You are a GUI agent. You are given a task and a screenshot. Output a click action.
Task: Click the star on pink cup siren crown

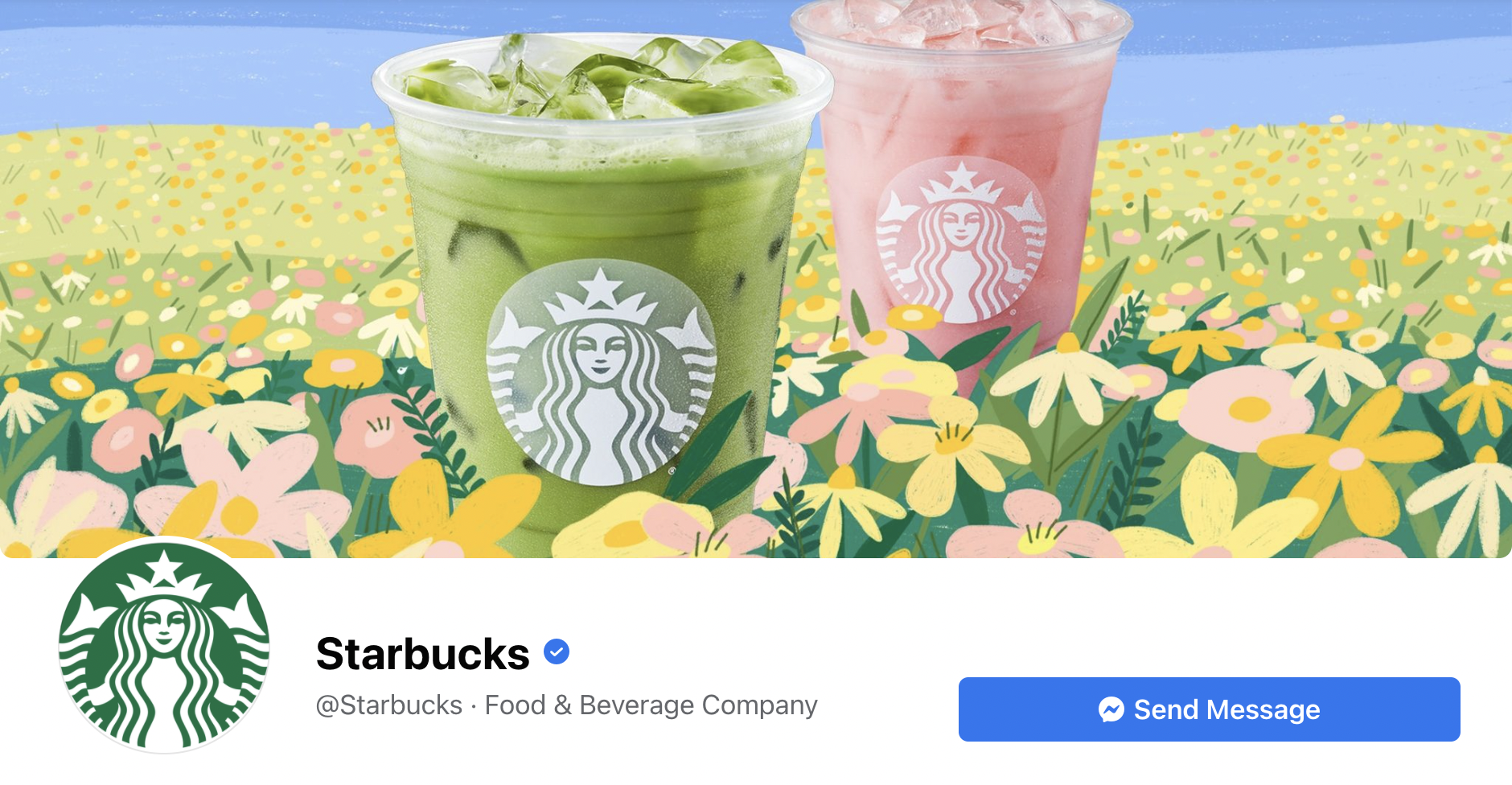click(x=961, y=177)
